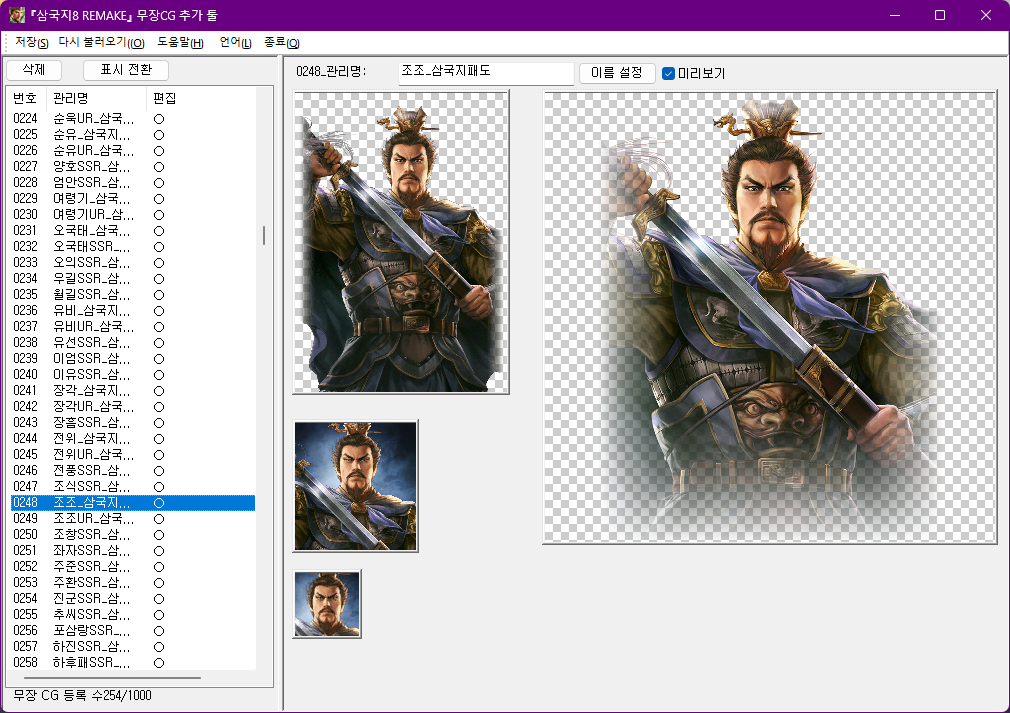Click the 관리명 input field
The width and height of the screenshot is (1010, 713).
pos(486,73)
